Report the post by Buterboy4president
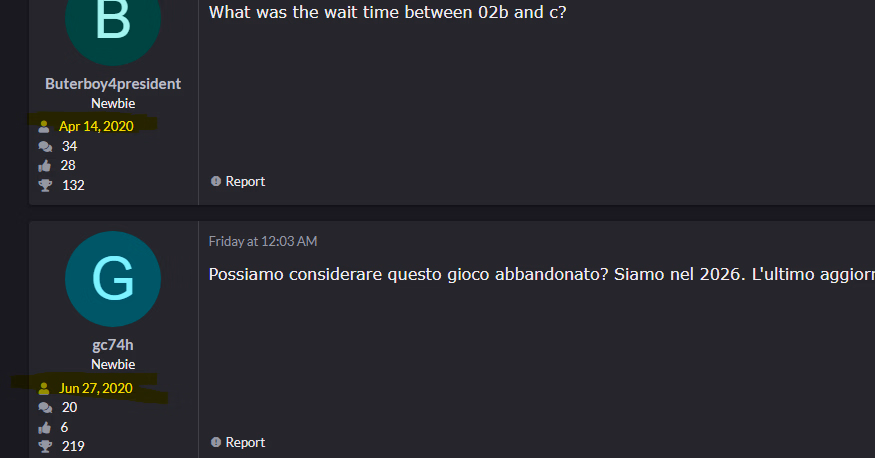Screen dimensions: 875x458 [238, 181]
